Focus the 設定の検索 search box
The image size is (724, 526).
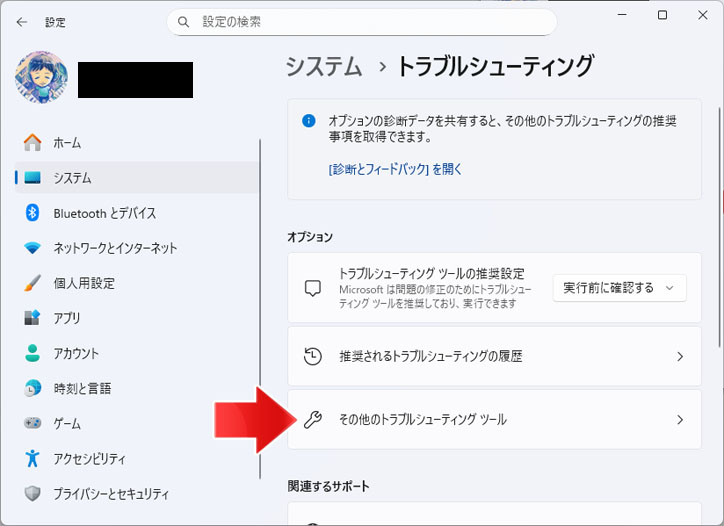[x=360, y=22]
